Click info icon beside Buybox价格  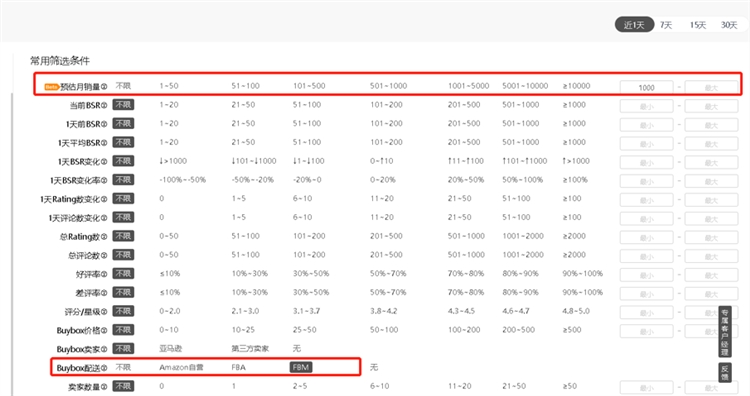(x=104, y=330)
